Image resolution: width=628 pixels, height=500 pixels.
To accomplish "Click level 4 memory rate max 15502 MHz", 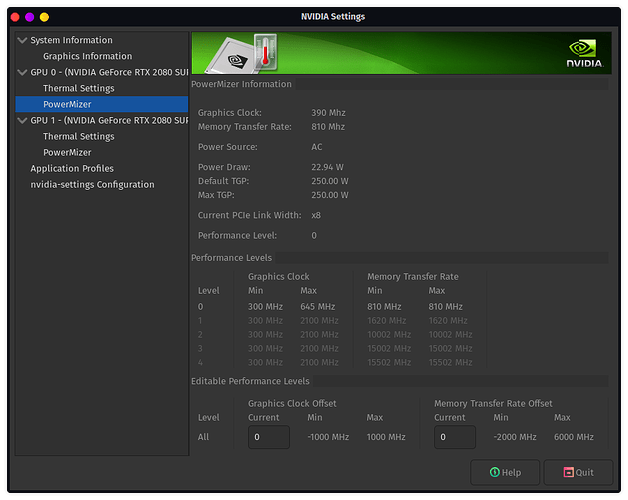I will (451, 362).
